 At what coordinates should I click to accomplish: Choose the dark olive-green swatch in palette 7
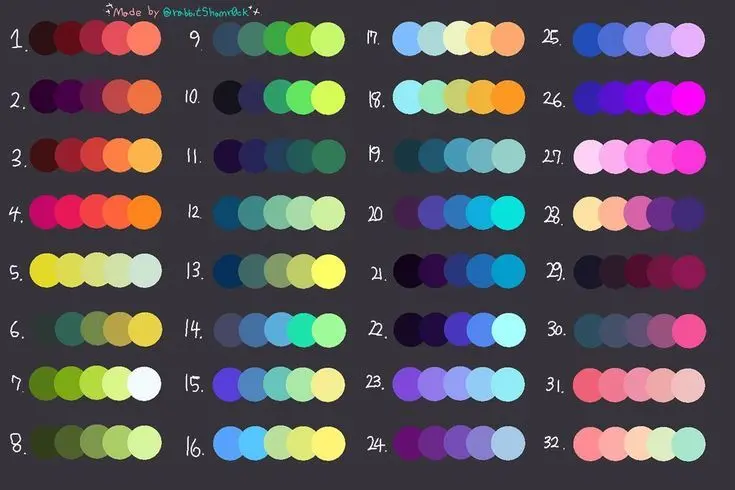coord(43,384)
